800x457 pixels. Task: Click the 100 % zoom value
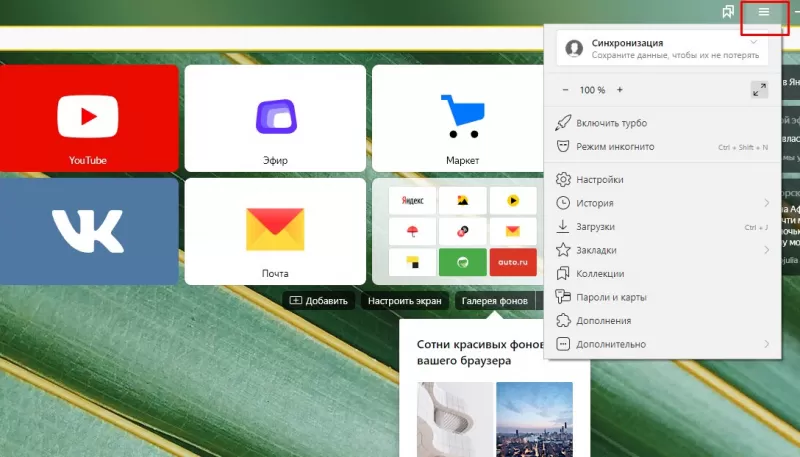tap(592, 90)
